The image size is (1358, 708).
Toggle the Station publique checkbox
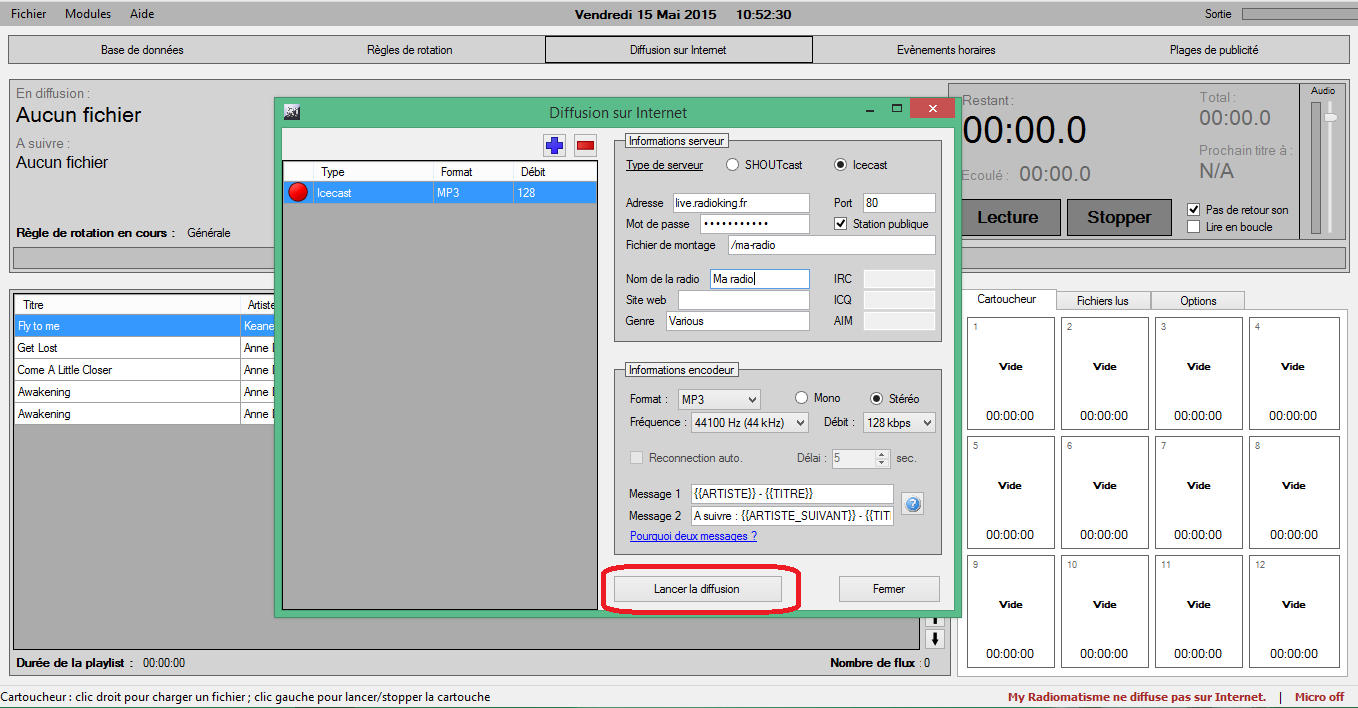(x=841, y=224)
